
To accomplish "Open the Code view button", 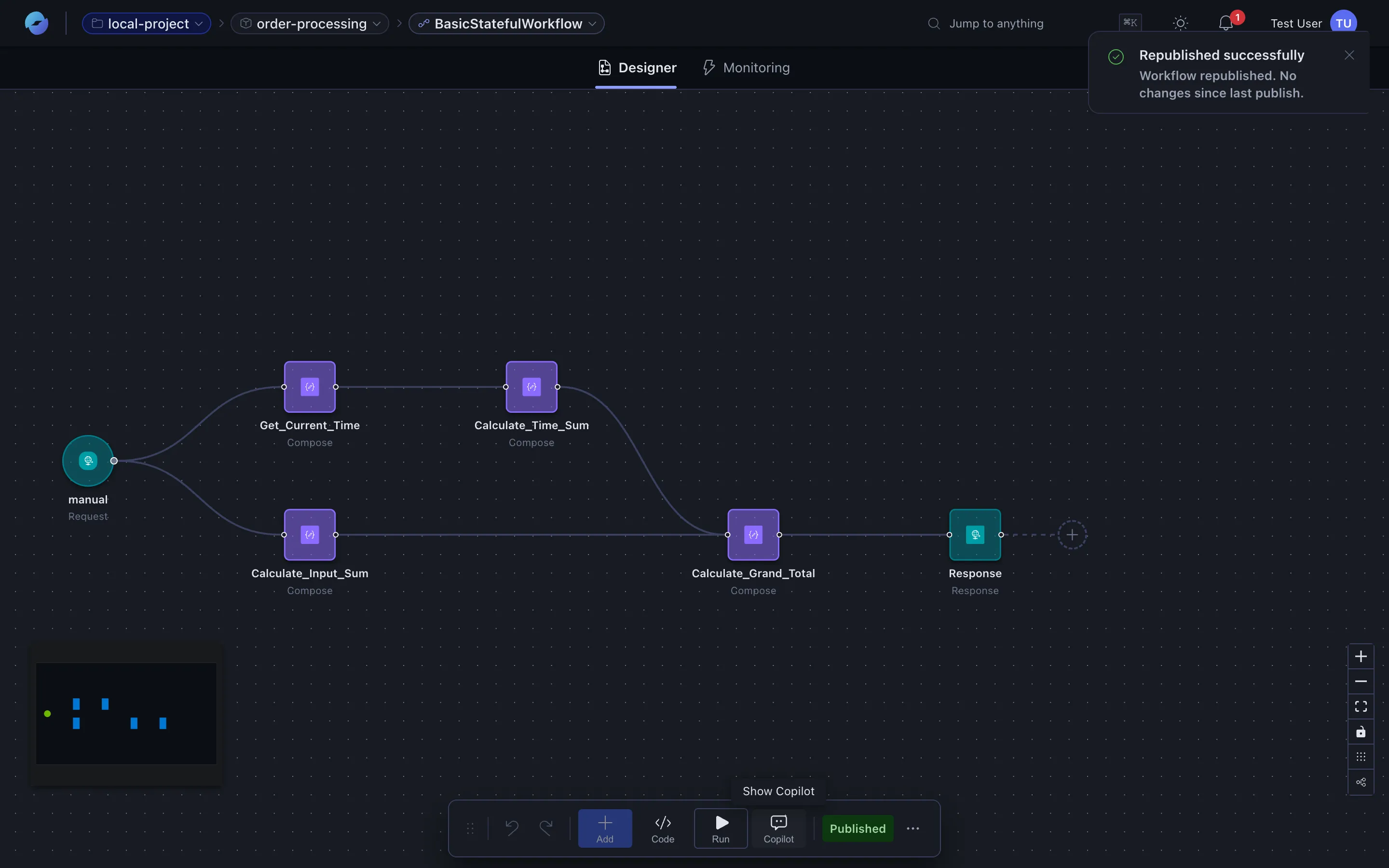I will click(663, 828).
